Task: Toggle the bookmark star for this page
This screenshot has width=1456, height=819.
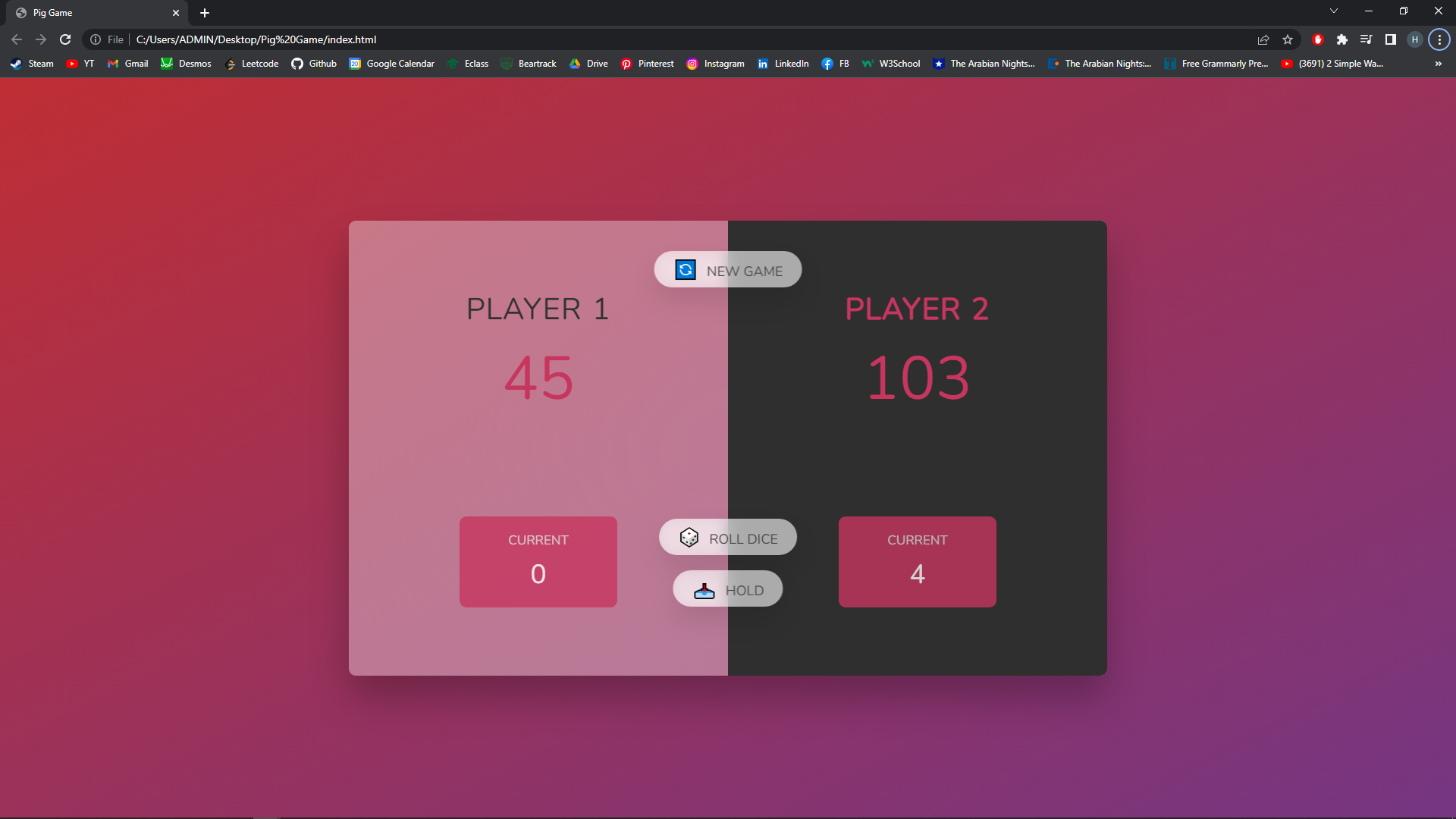Action: [x=1288, y=39]
